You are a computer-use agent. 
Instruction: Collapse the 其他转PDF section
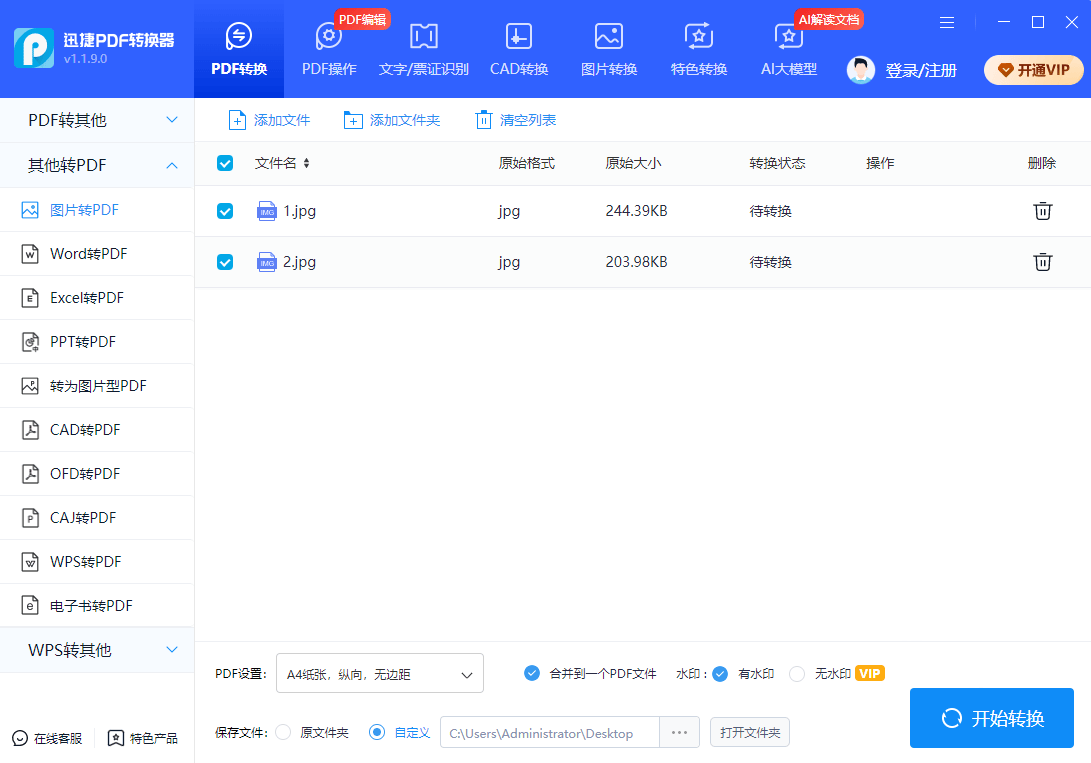(x=97, y=166)
